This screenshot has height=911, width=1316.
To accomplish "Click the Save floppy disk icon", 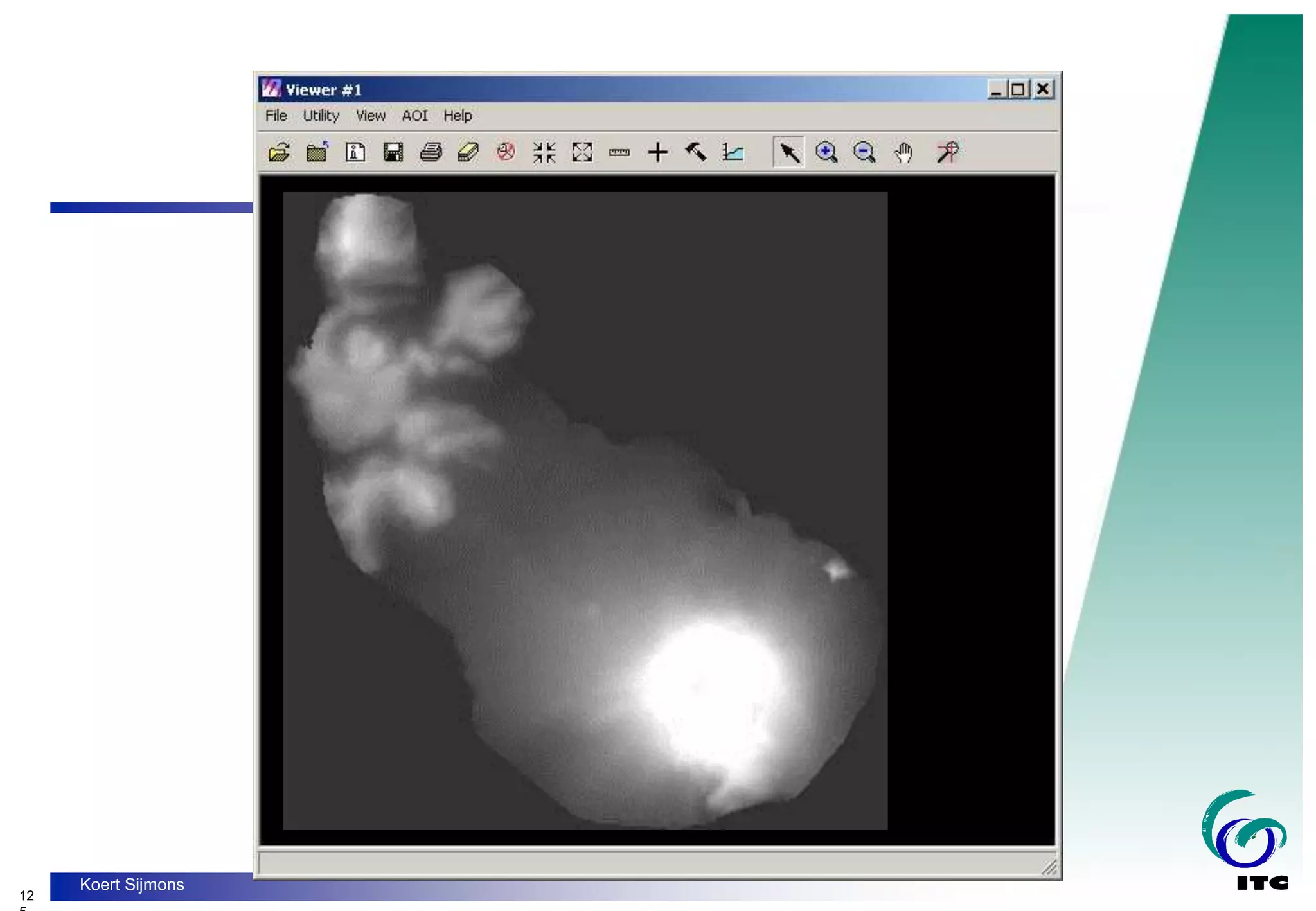I will 393,153.
